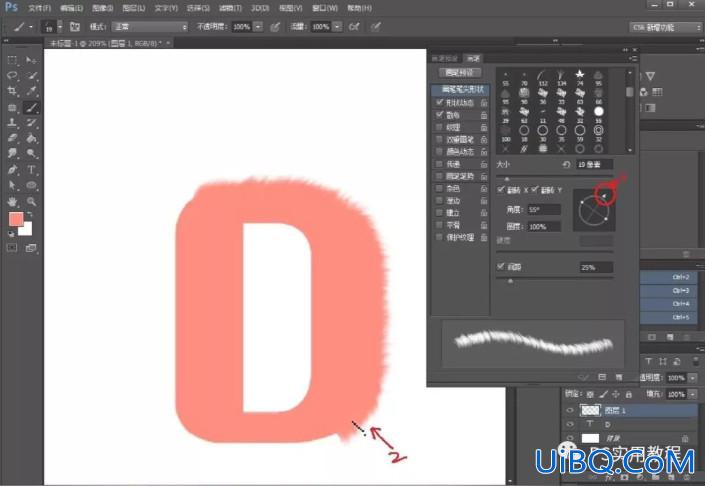Select the Horizontal Type tool

click(x=31, y=169)
